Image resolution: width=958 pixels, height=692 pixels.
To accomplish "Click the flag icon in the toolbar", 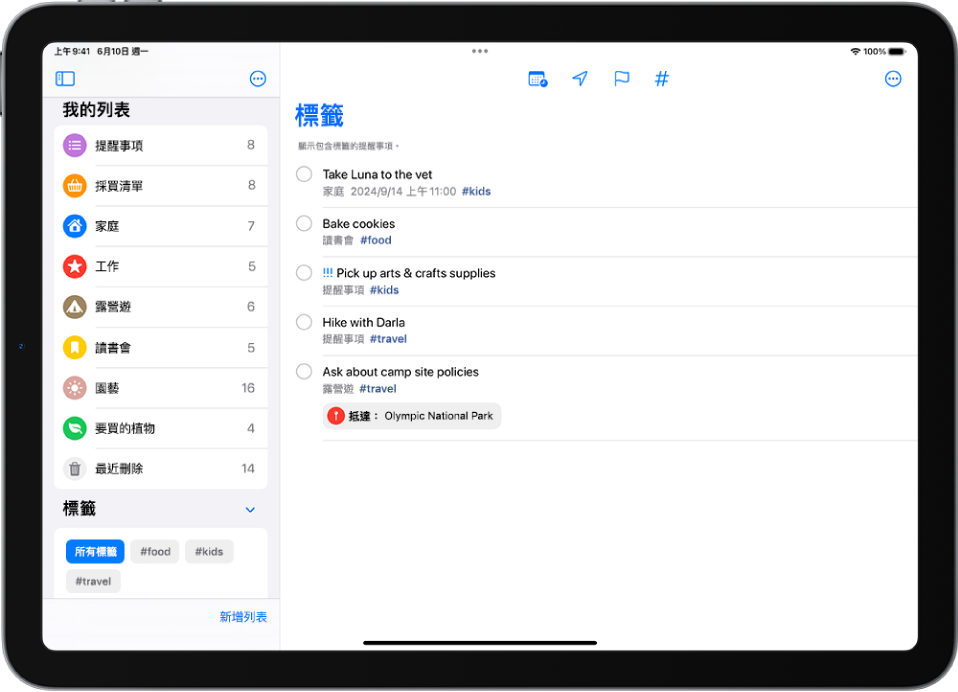I will [x=621, y=79].
